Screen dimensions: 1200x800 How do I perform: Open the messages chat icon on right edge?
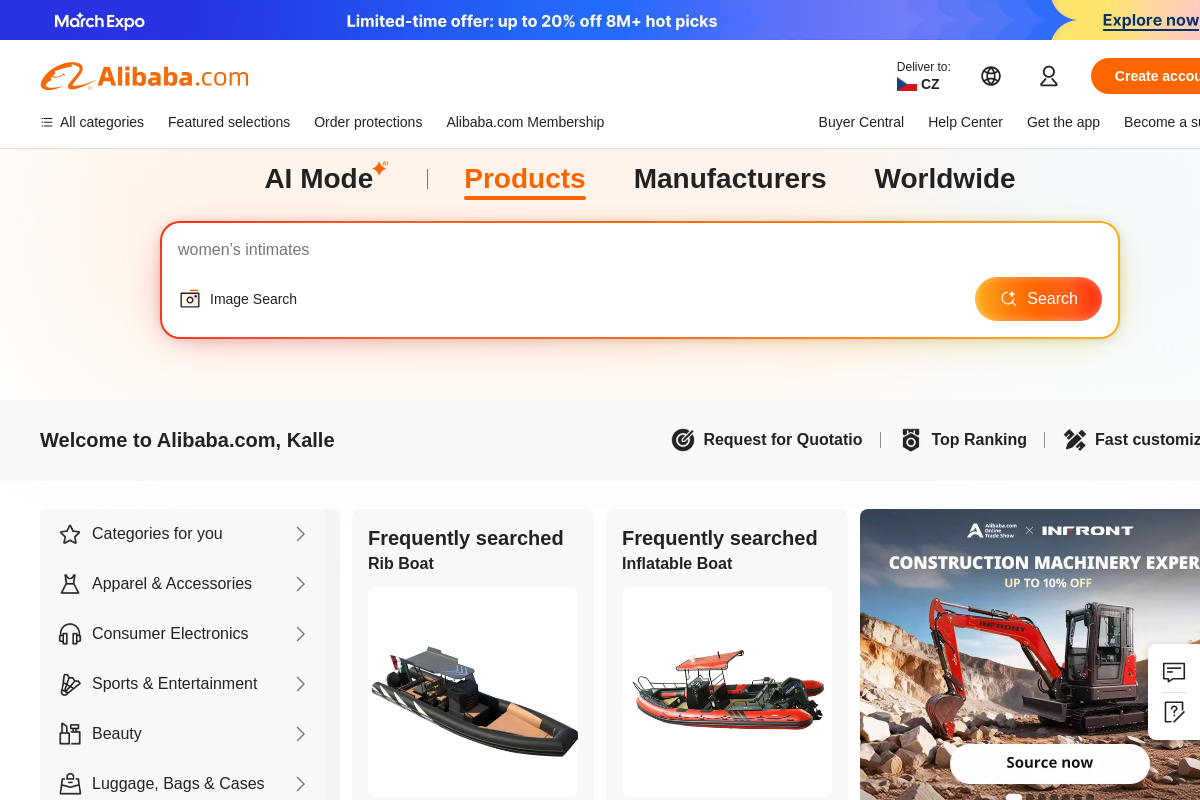pos(1173,671)
